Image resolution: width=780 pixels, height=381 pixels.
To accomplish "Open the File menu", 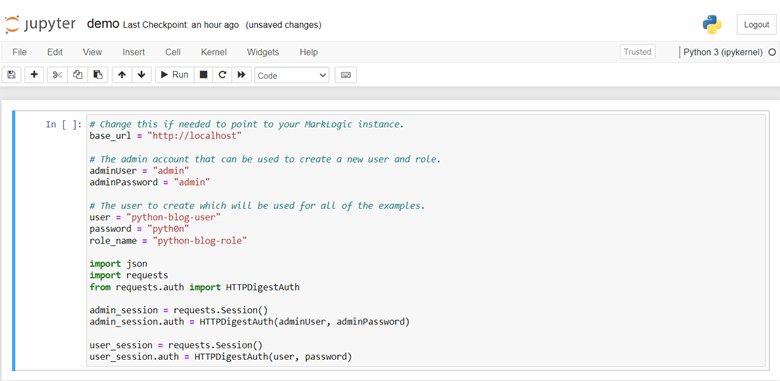I will pos(19,52).
